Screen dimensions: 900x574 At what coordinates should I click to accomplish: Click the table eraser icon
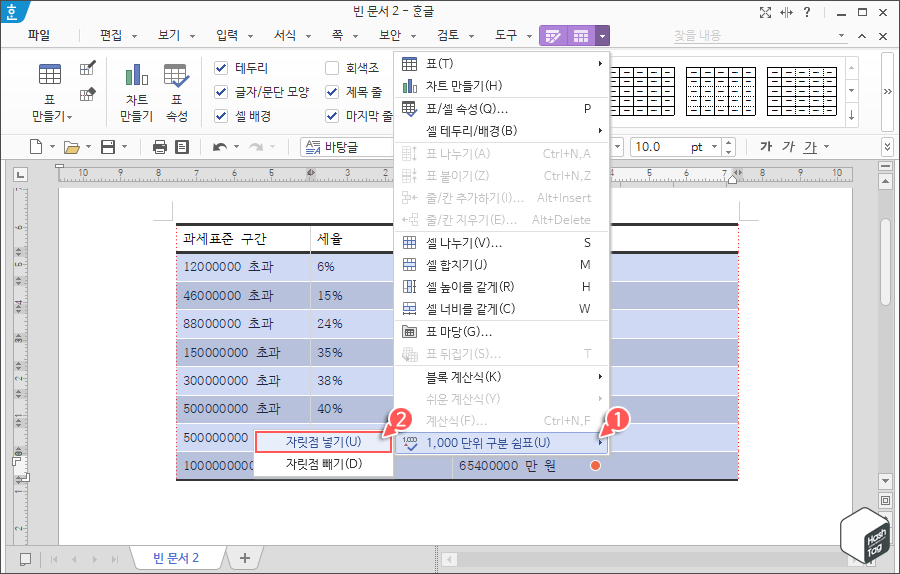(87, 94)
